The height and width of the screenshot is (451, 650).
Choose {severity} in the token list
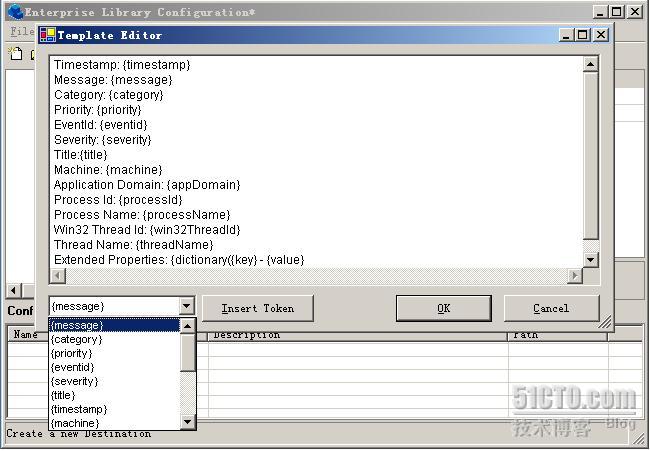[x=115, y=381]
